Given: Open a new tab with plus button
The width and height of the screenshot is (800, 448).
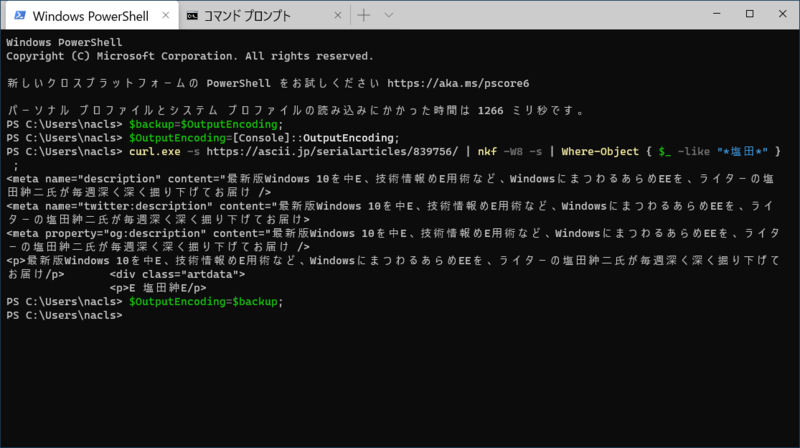Looking at the screenshot, I should pos(364,15).
